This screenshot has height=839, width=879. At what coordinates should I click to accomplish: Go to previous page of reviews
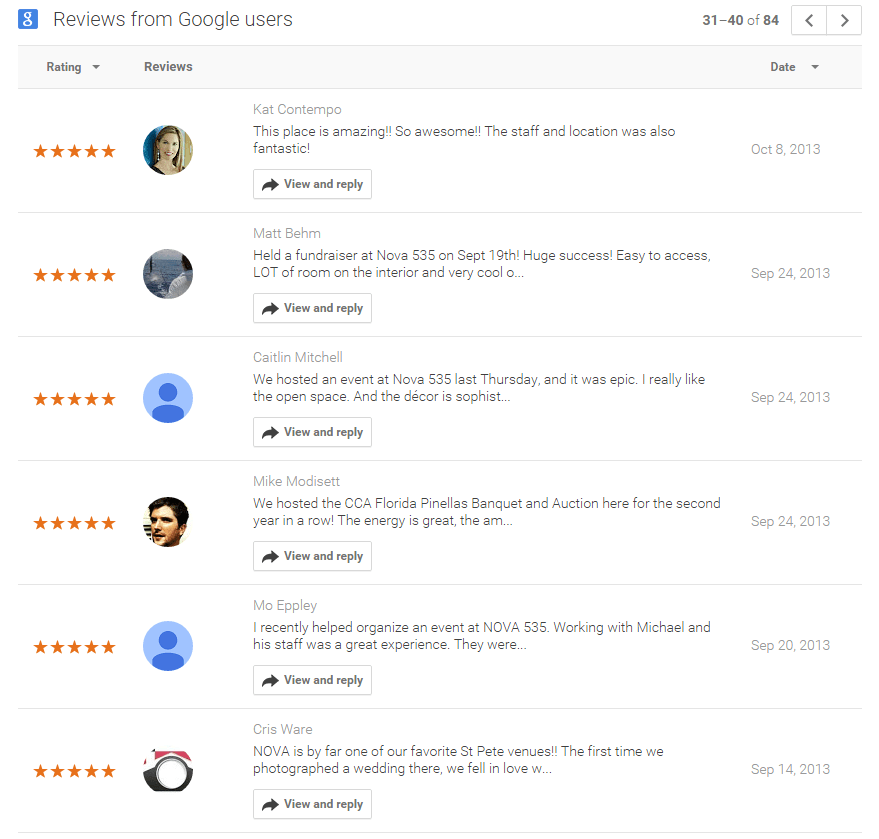point(808,20)
